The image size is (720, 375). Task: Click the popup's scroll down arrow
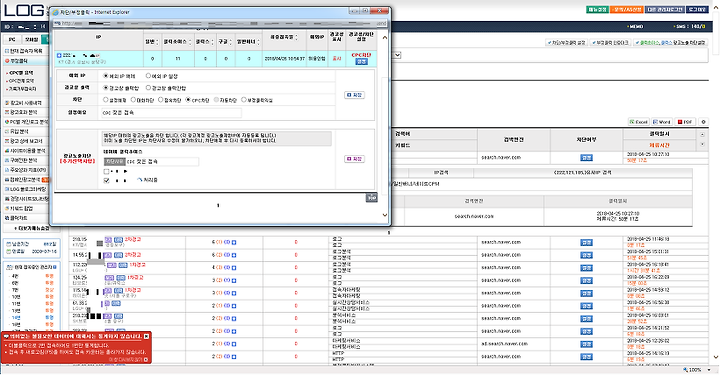pyautogui.click(x=385, y=215)
